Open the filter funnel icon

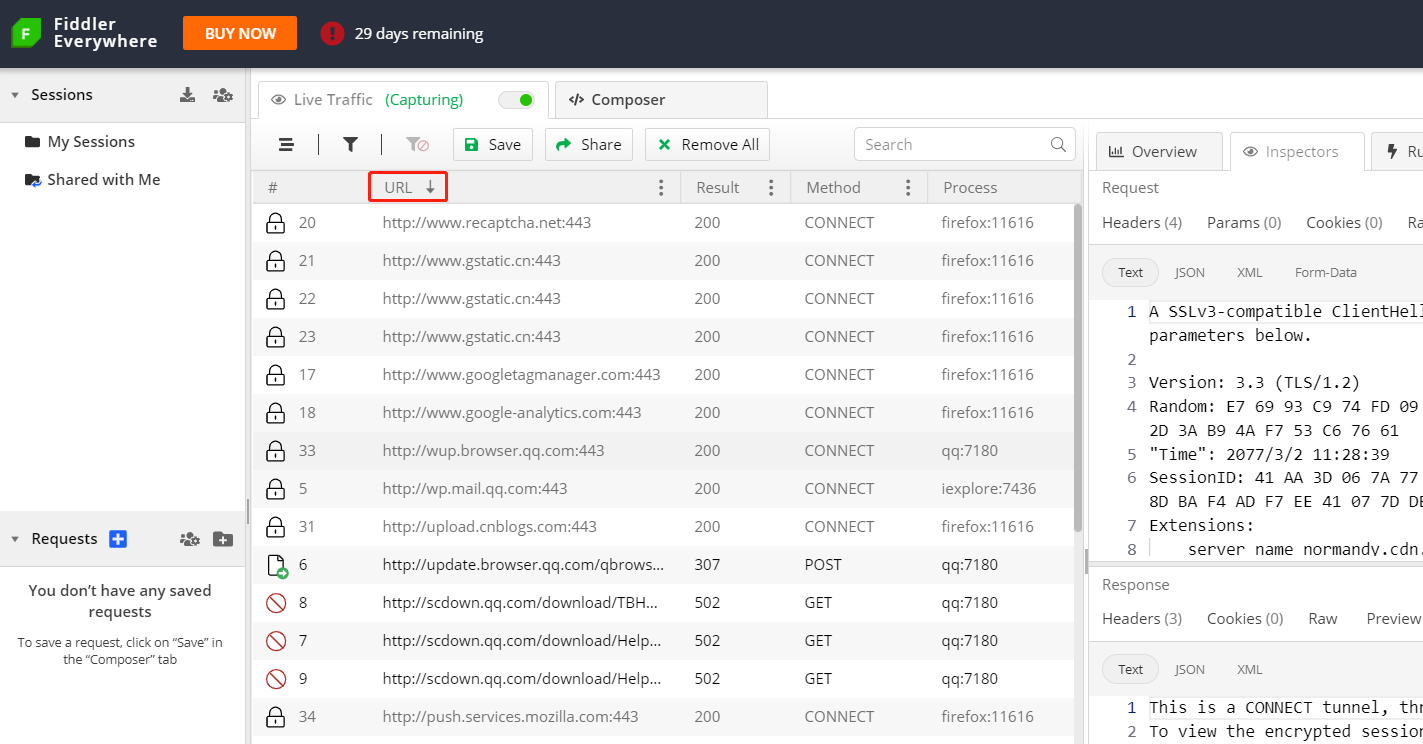pos(350,145)
